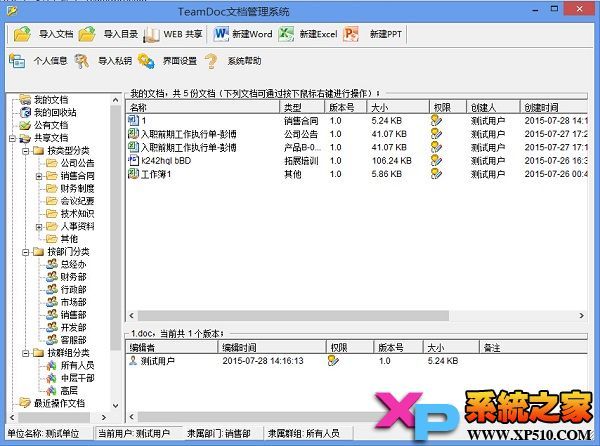Click the 拓展培训 type cell
This screenshot has width=600, height=446.
[301, 161]
